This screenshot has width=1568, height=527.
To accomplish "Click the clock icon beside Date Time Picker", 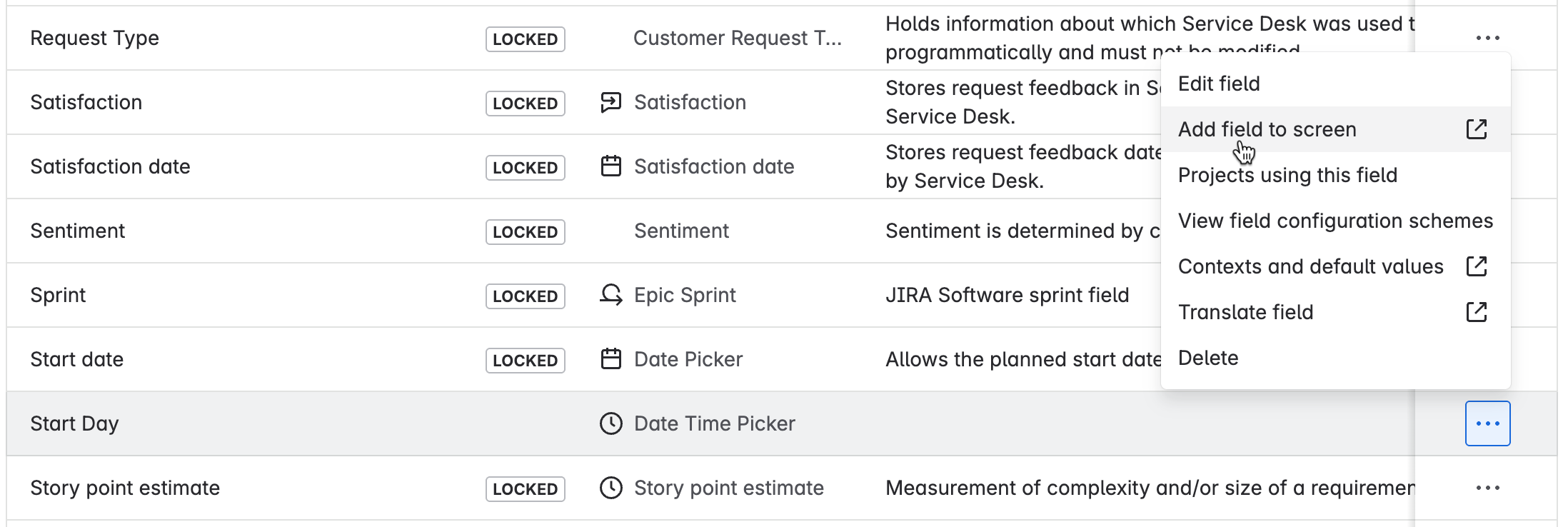I will click(610, 423).
